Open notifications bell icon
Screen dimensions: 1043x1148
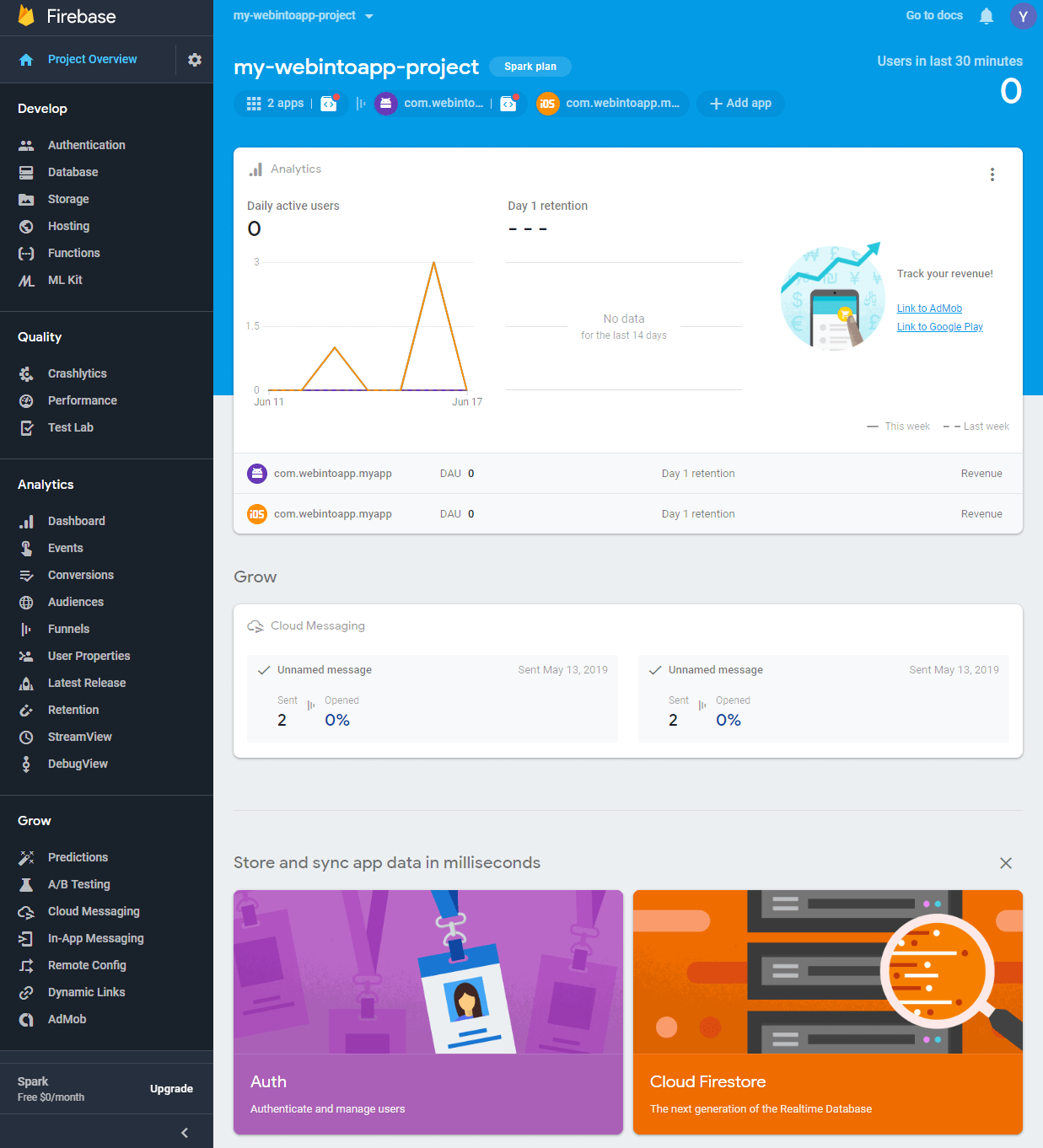click(987, 16)
